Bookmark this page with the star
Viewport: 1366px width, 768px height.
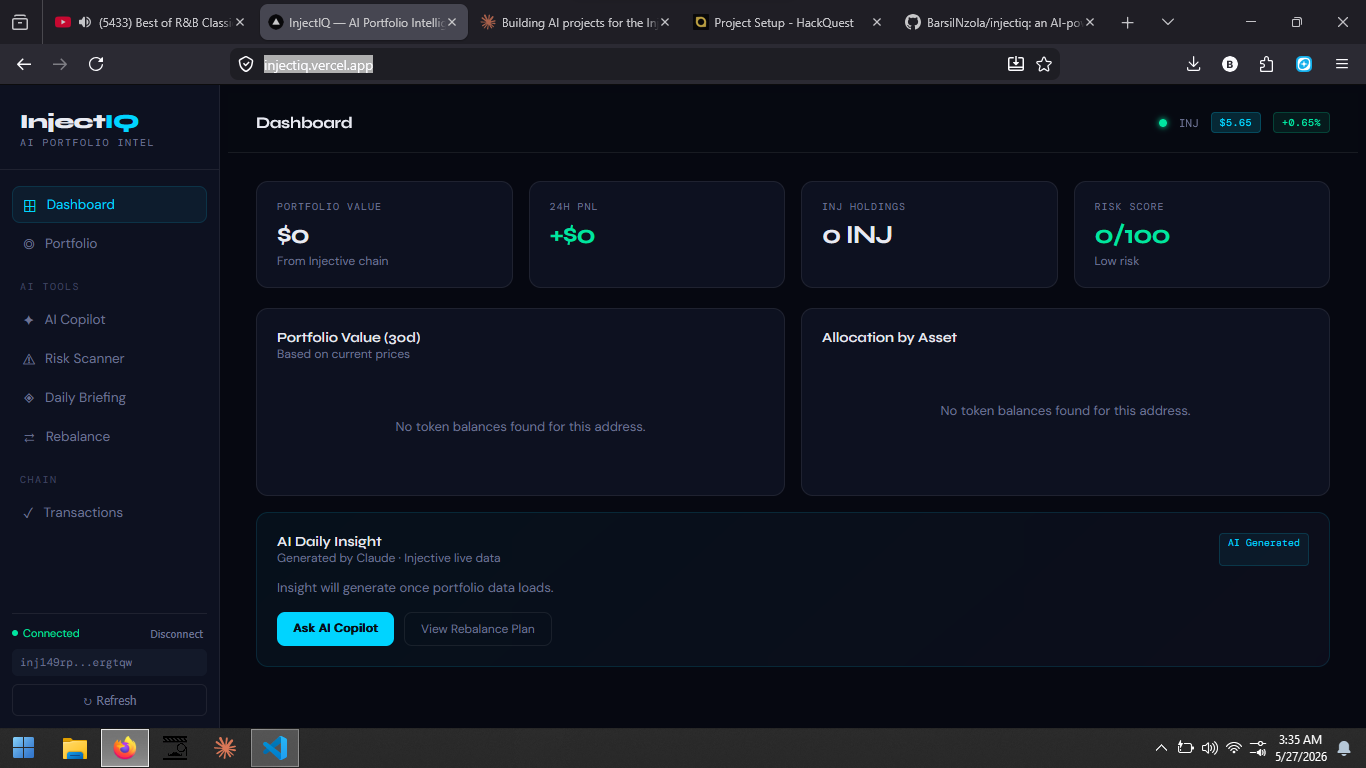click(1044, 64)
